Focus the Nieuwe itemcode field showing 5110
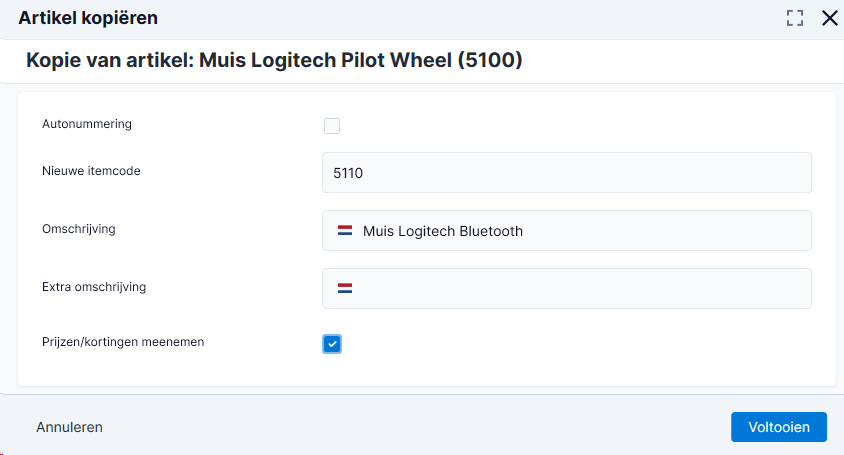The image size is (844, 455). (x=567, y=173)
